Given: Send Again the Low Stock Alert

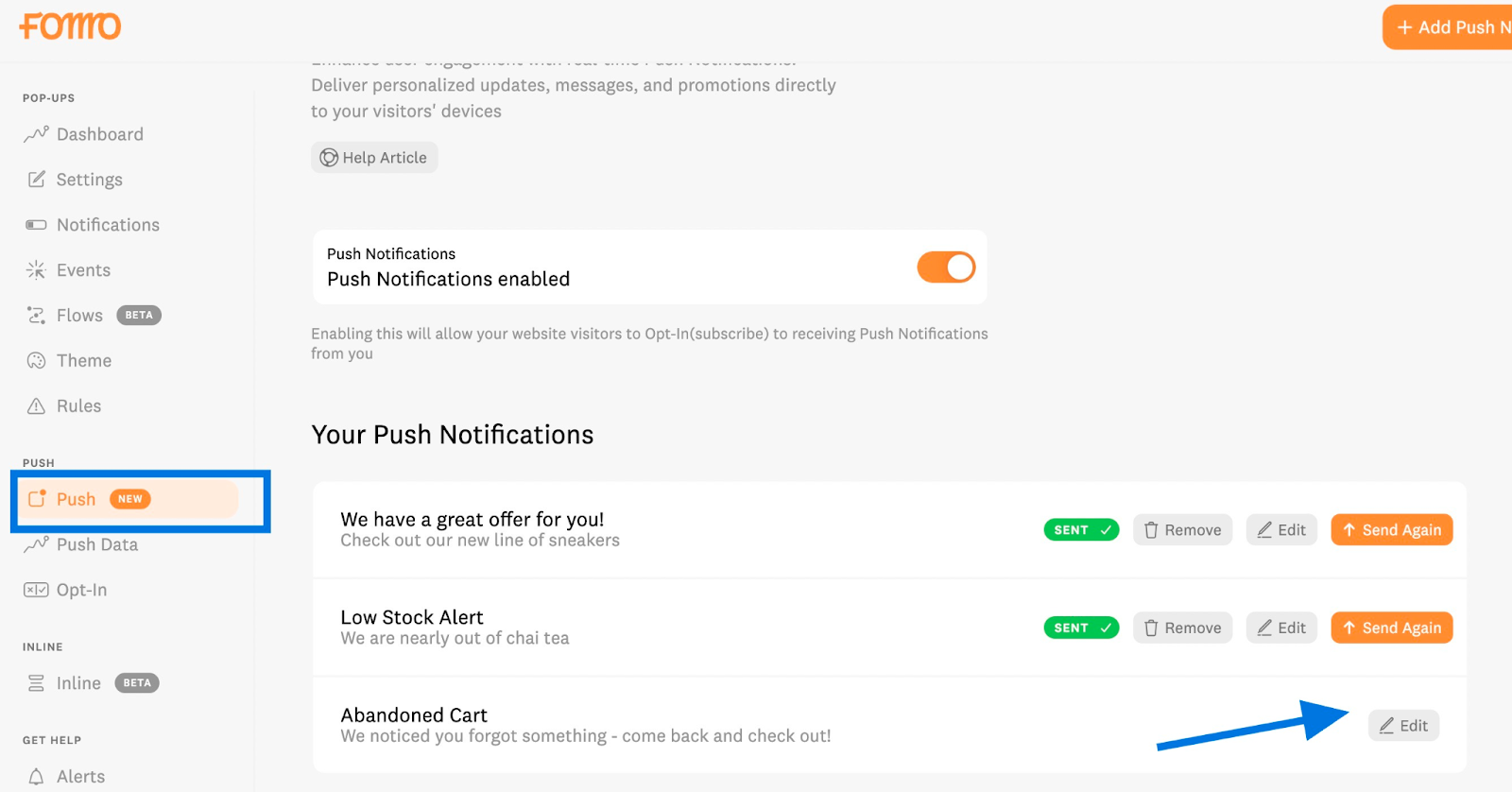Looking at the screenshot, I should pos(1390,627).
